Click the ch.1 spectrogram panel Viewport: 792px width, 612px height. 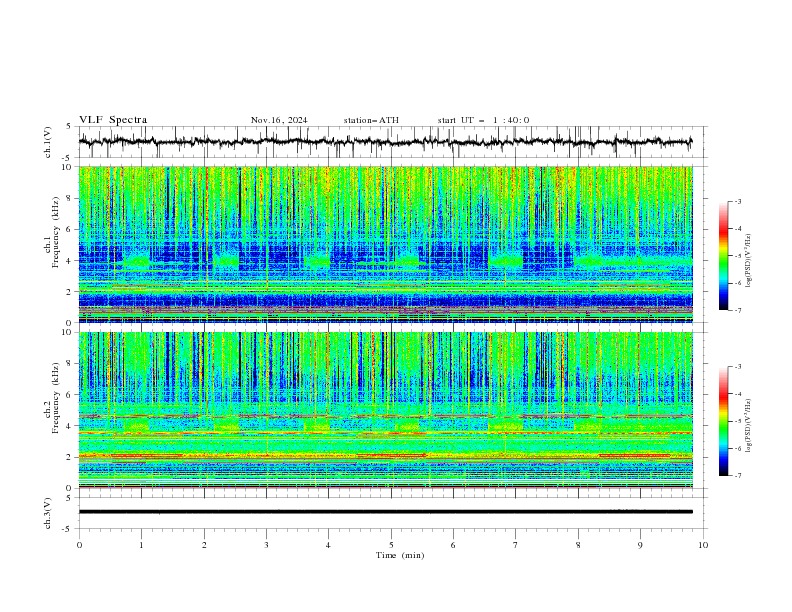[x=385, y=244]
